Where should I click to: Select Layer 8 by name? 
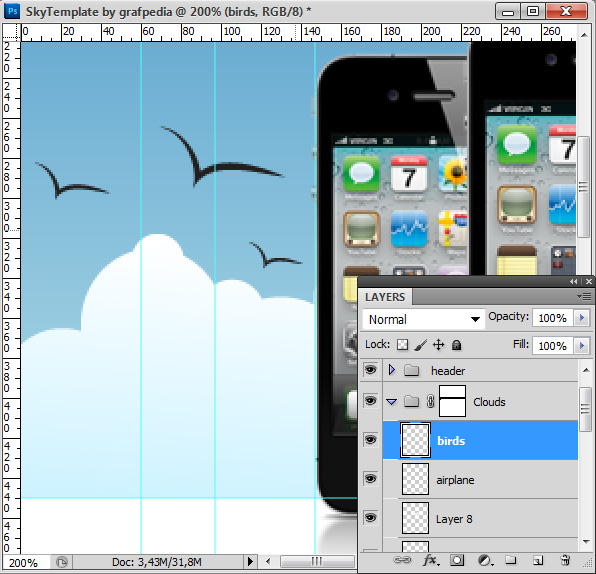pyautogui.click(x=454, y=519)
